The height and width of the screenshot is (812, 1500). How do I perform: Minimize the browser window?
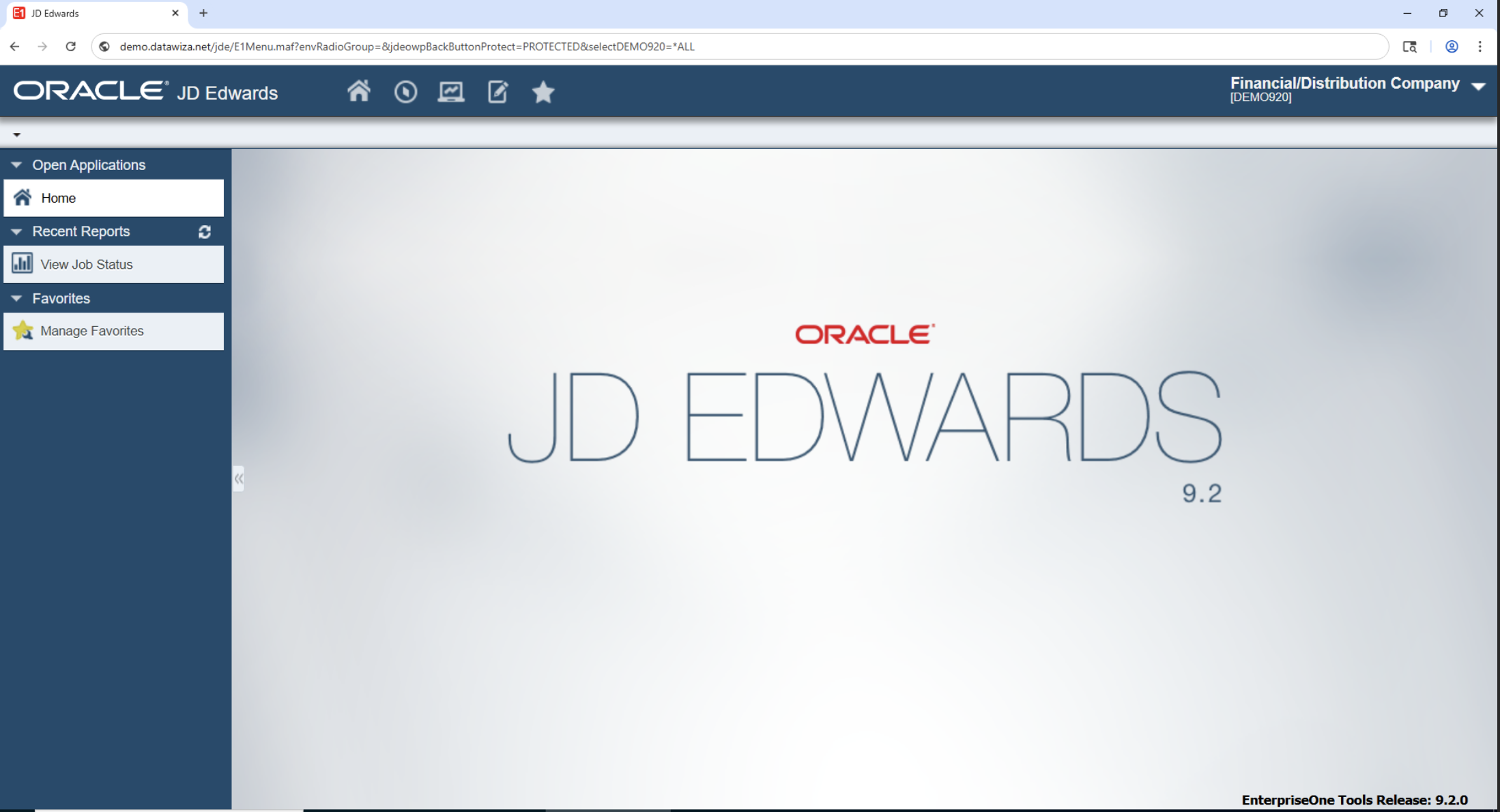(1407, 13)
